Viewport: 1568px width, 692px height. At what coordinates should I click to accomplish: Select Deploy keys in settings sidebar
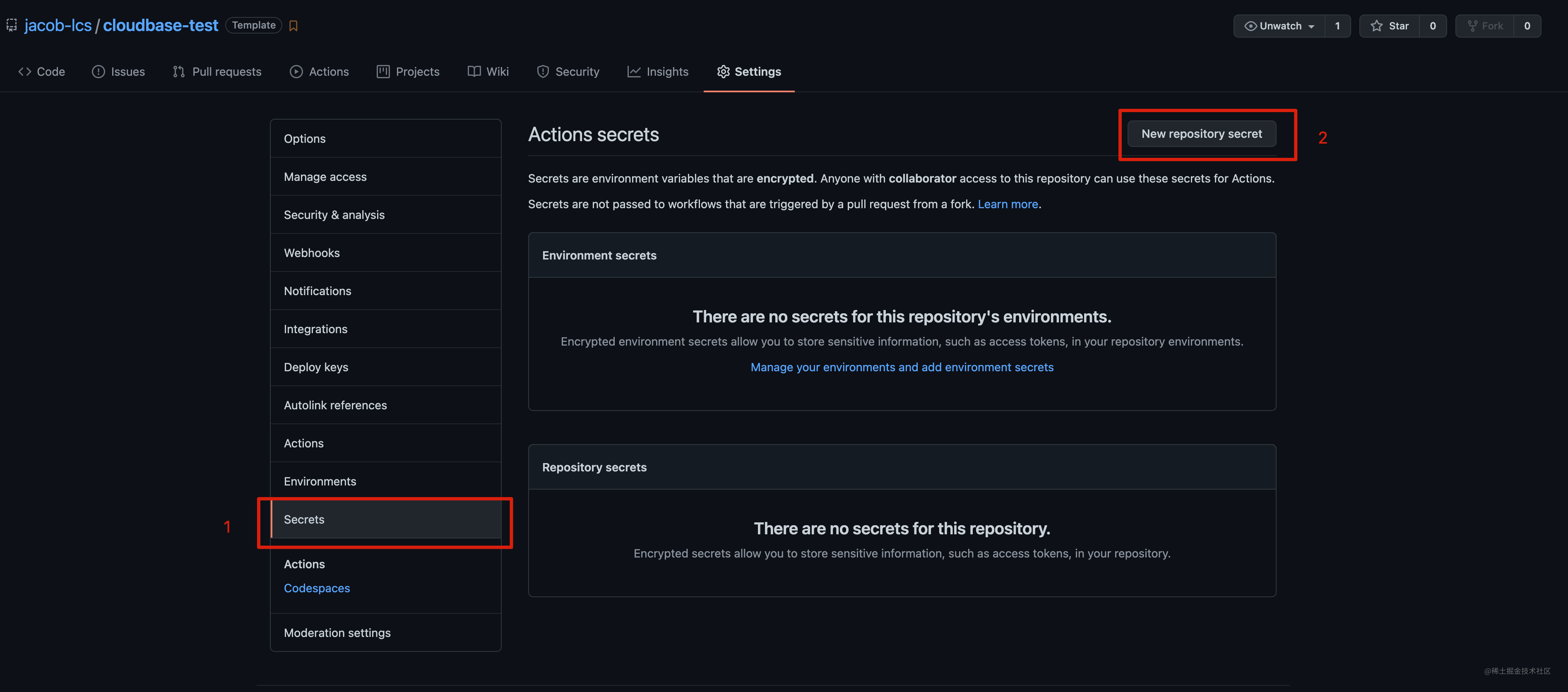pos(316,368)
